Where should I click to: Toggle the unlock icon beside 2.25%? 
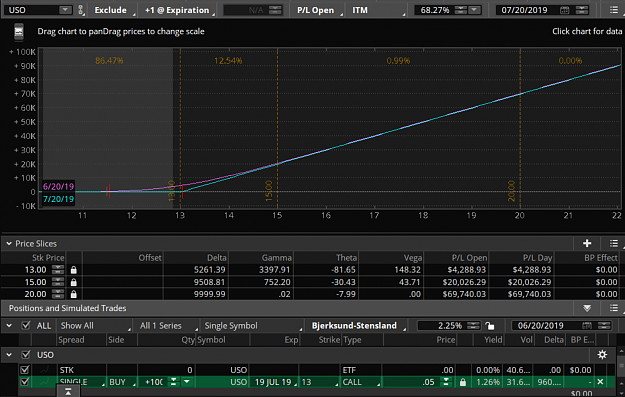(490, 326)
